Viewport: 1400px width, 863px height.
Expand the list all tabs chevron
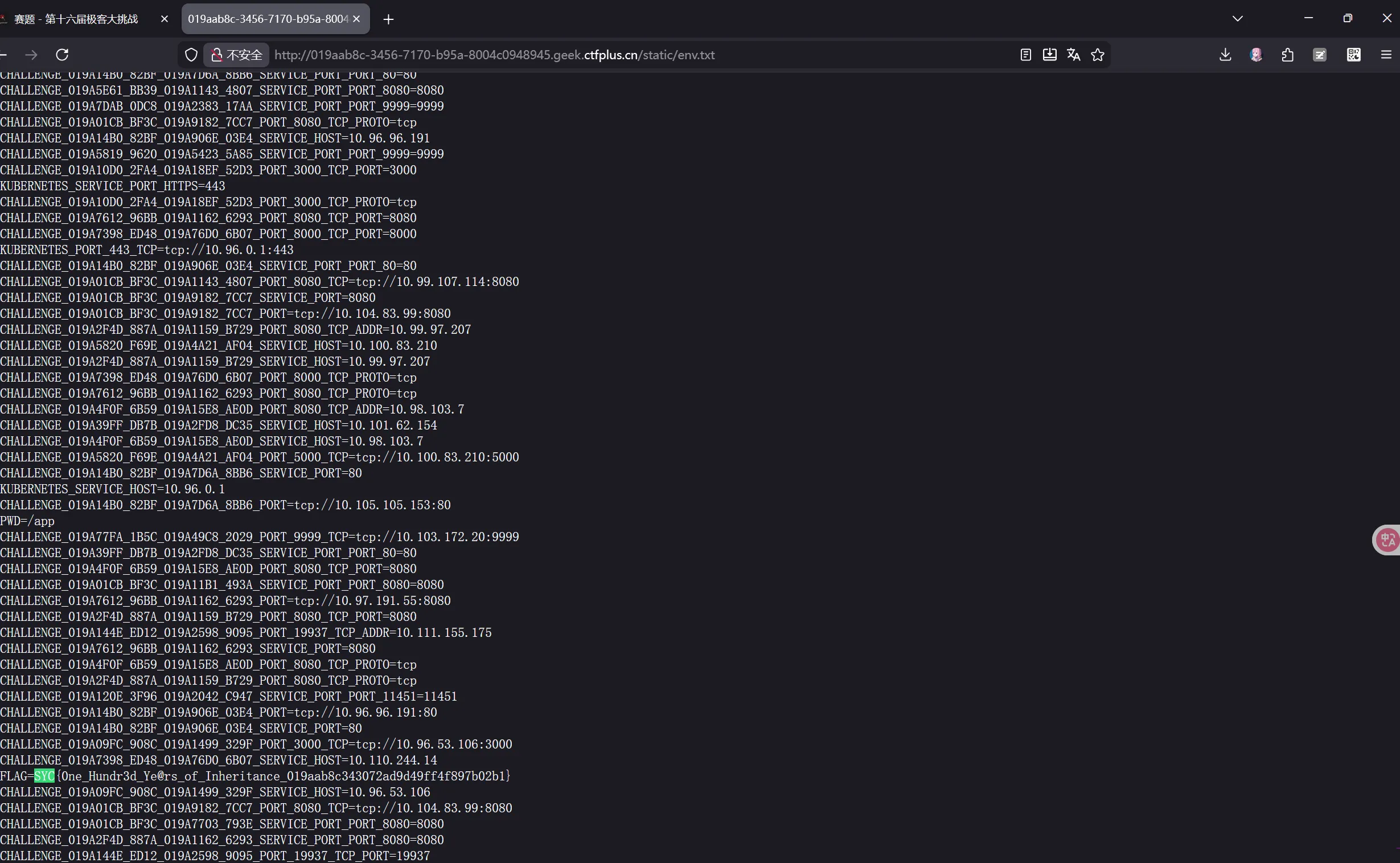click(1237, 19)
